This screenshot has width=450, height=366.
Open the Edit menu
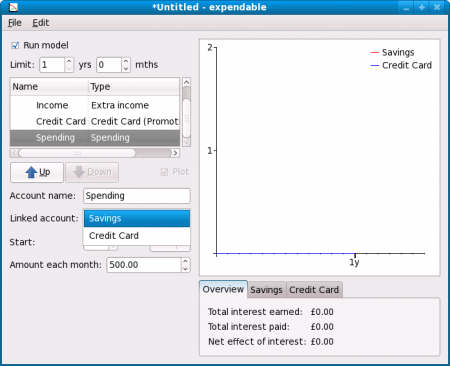[x=41, y=23]
